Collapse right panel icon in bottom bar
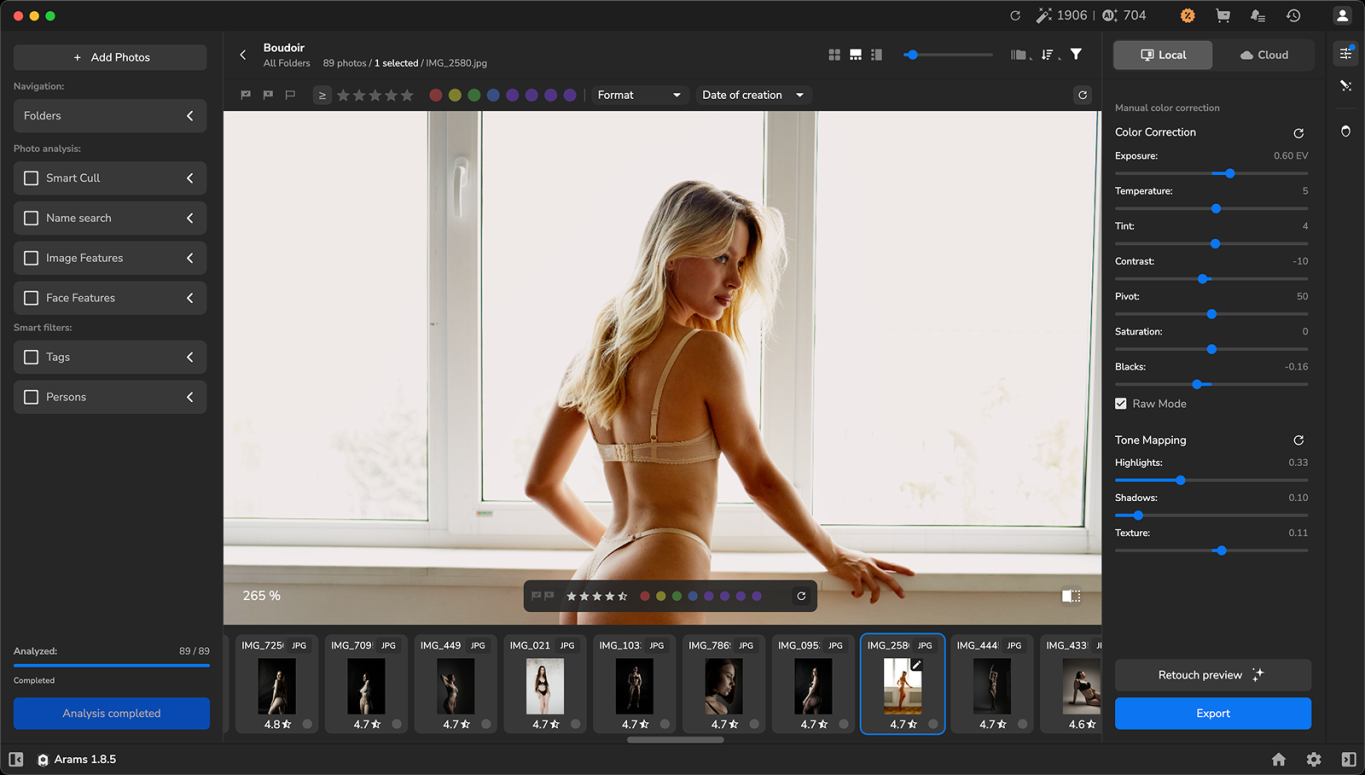1365x775 pixels. 1349,759
